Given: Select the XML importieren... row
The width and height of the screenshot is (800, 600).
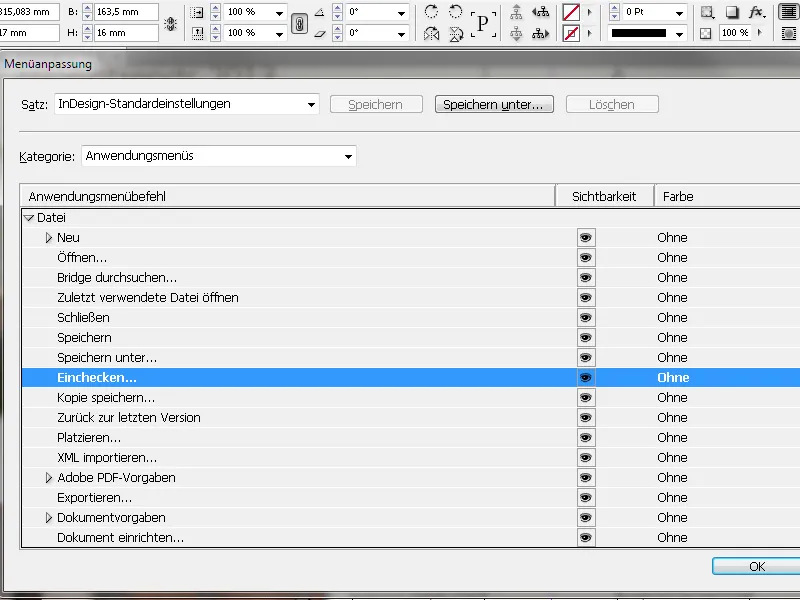Looking at the screenshot, I should pos(411,458).
